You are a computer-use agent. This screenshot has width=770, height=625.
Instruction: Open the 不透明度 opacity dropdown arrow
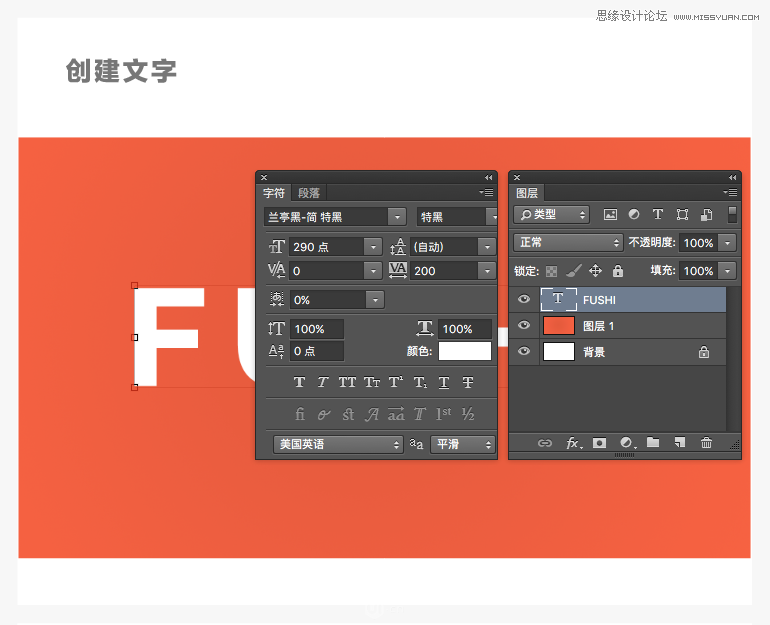tap(727, 243)
